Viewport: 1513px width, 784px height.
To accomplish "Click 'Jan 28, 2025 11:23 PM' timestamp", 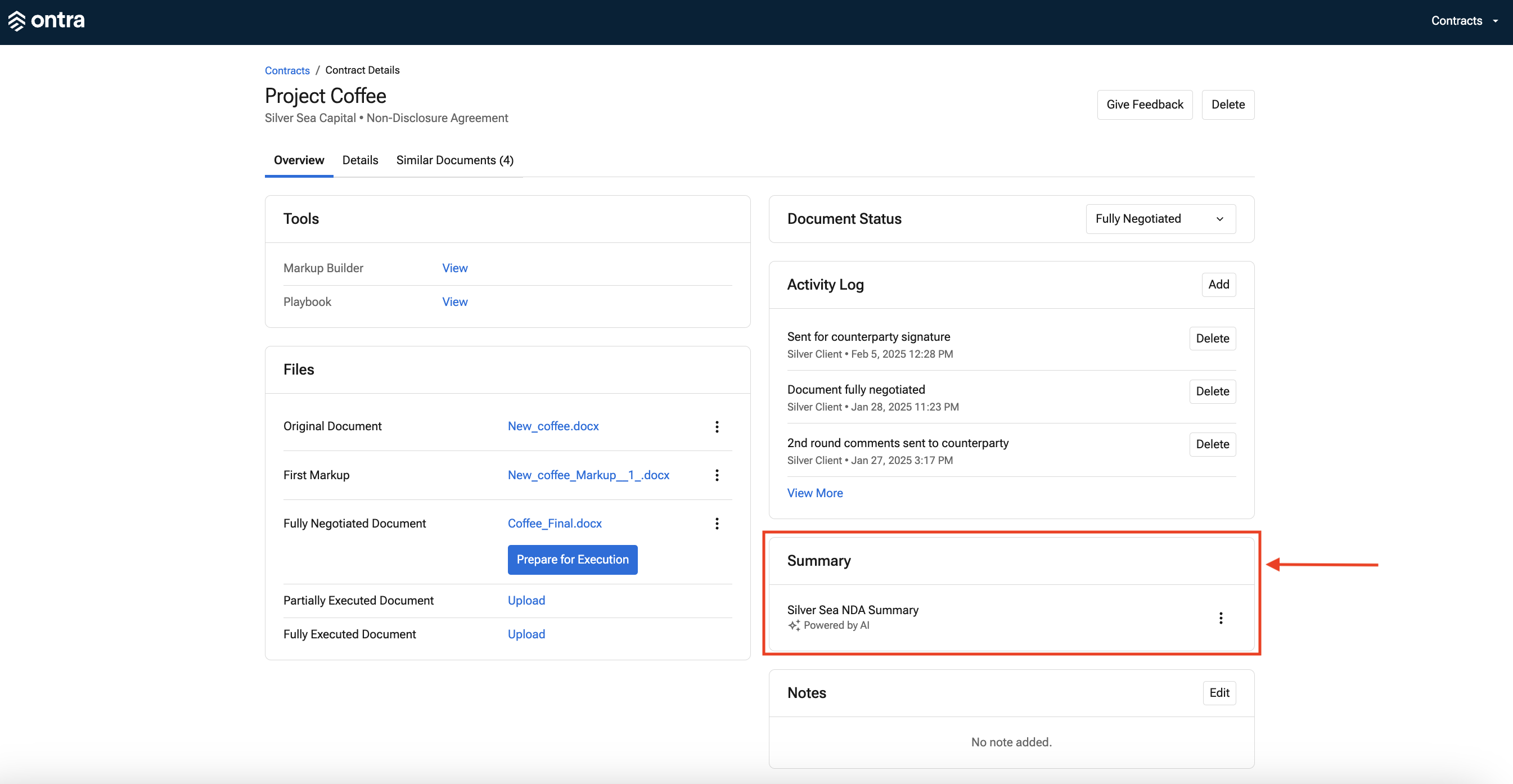I will coord(904,407).
